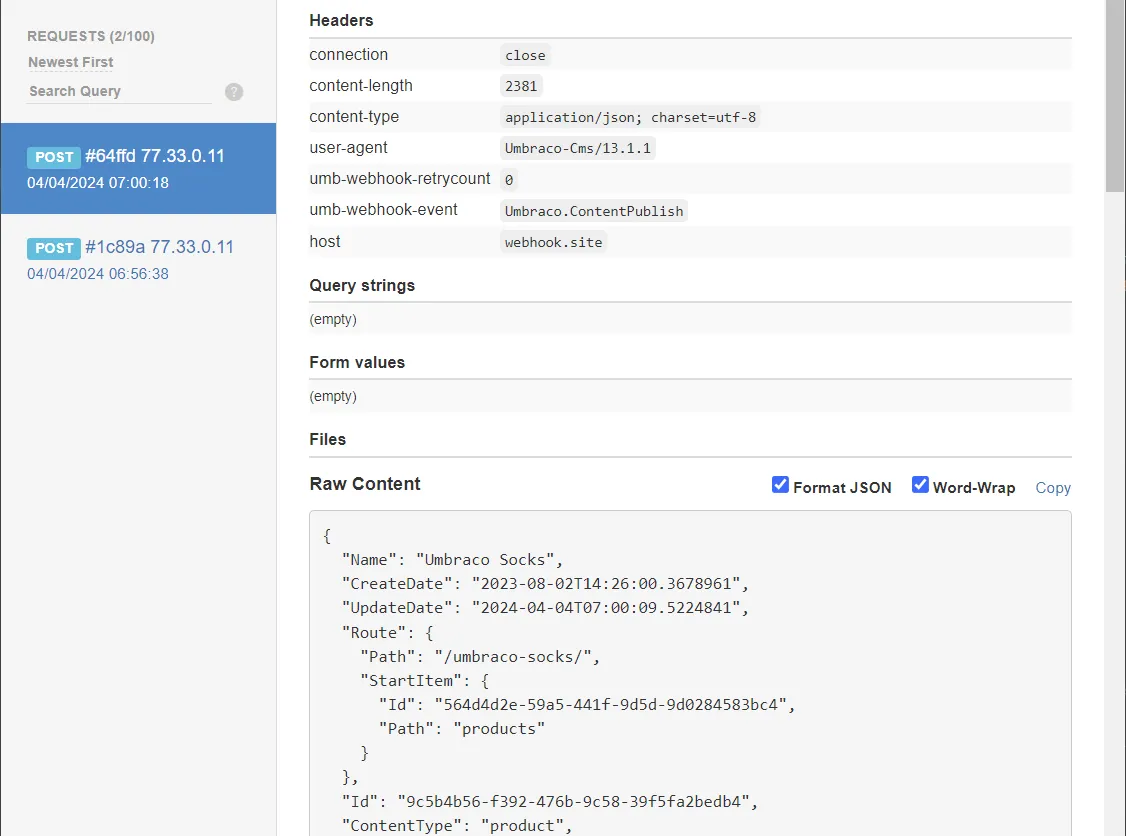Toggle the Format JSON checkbox
The width and height of the screenshot is (1126, 836).
[x=781, y=485]
